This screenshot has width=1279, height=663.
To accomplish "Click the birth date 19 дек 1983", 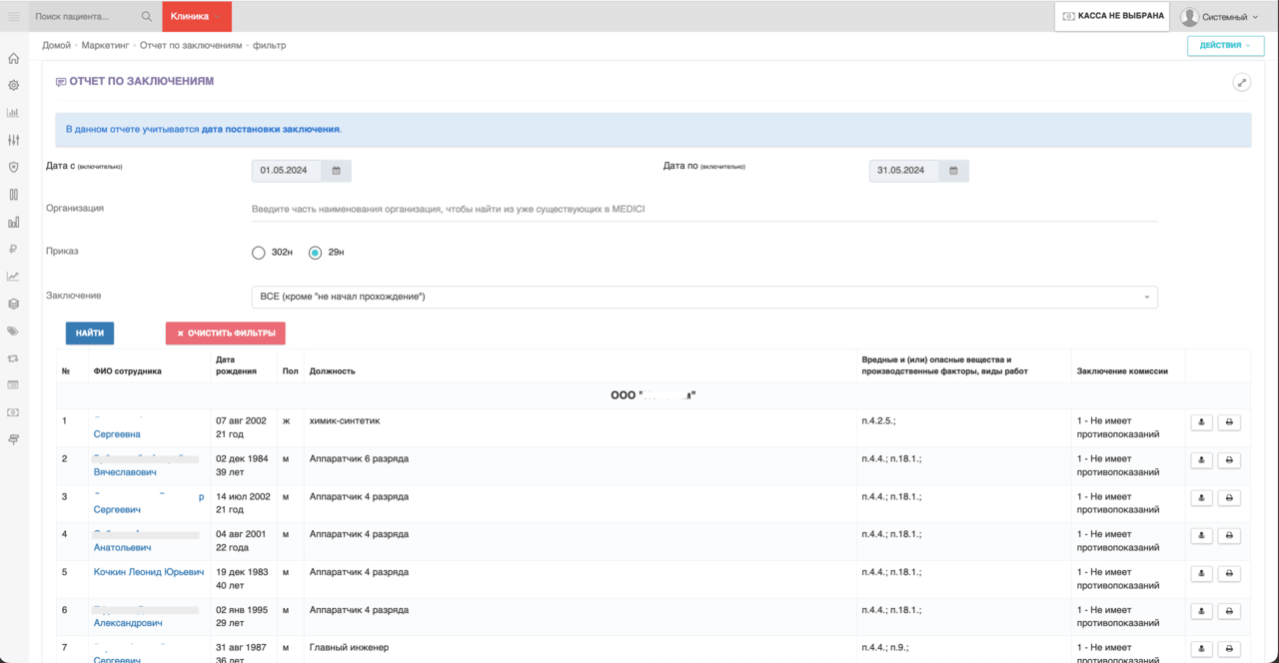I will click(x=241, y=572).
